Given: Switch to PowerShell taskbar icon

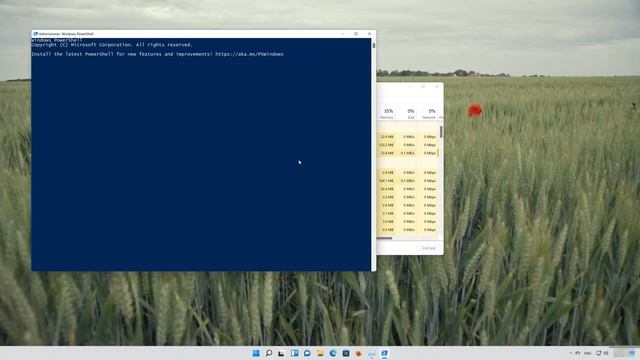Looking at the screenshot, I should [x=384, y=353].
